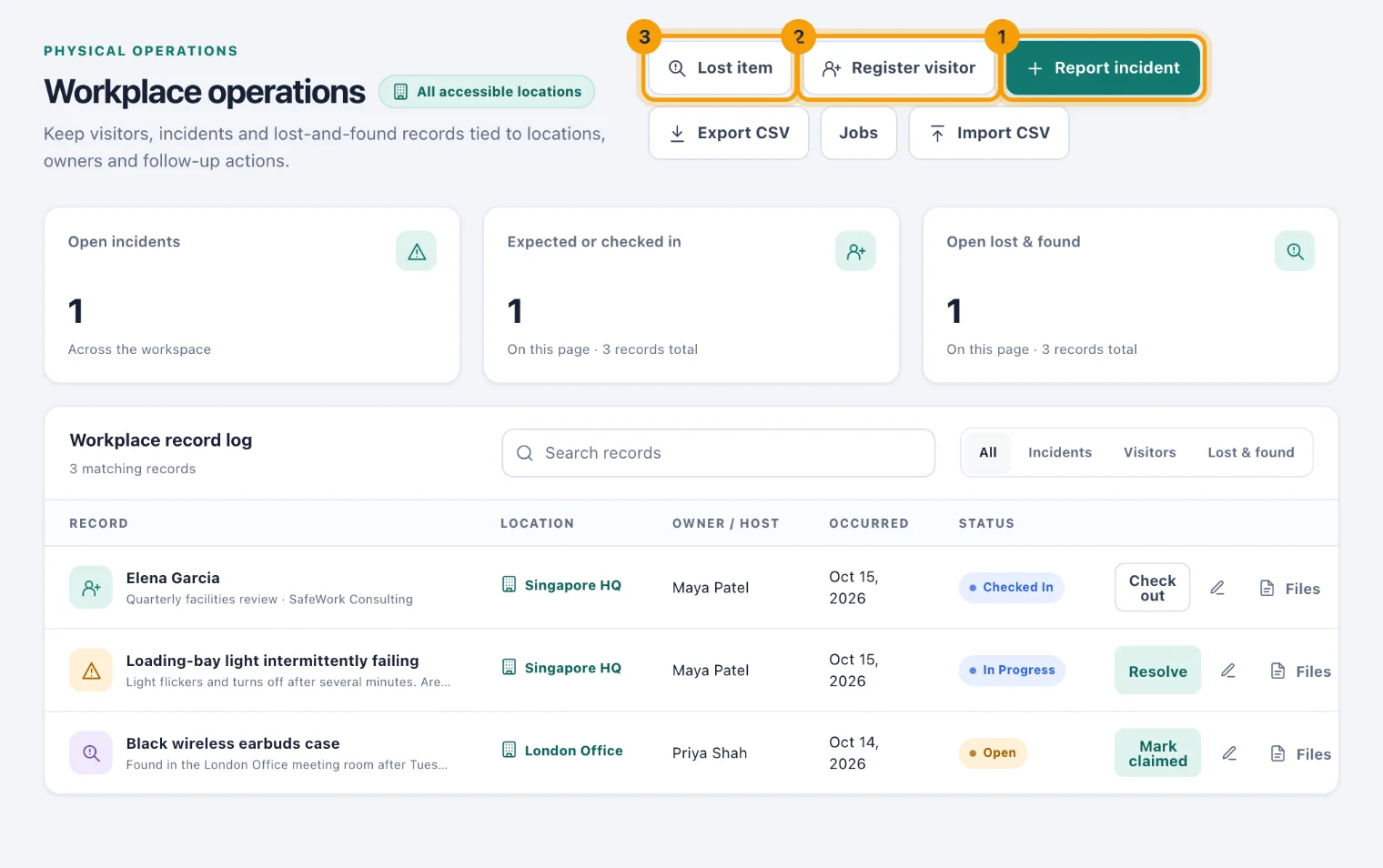Click the Report incident button
1383x868 pixels.
pyautogui.click(x=1104, y=68)
